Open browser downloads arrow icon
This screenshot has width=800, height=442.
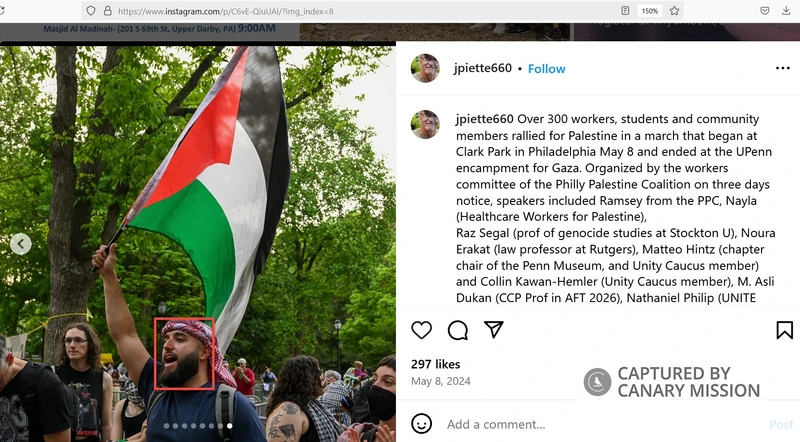[786, 11]
